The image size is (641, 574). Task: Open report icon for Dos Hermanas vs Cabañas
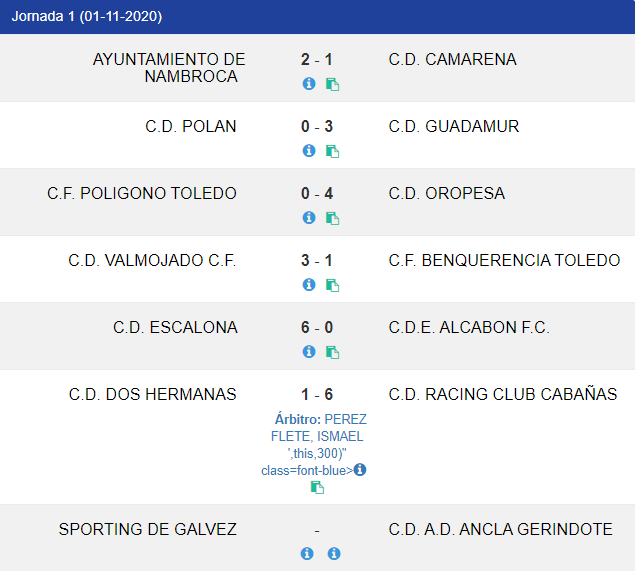tap(317, 487)
